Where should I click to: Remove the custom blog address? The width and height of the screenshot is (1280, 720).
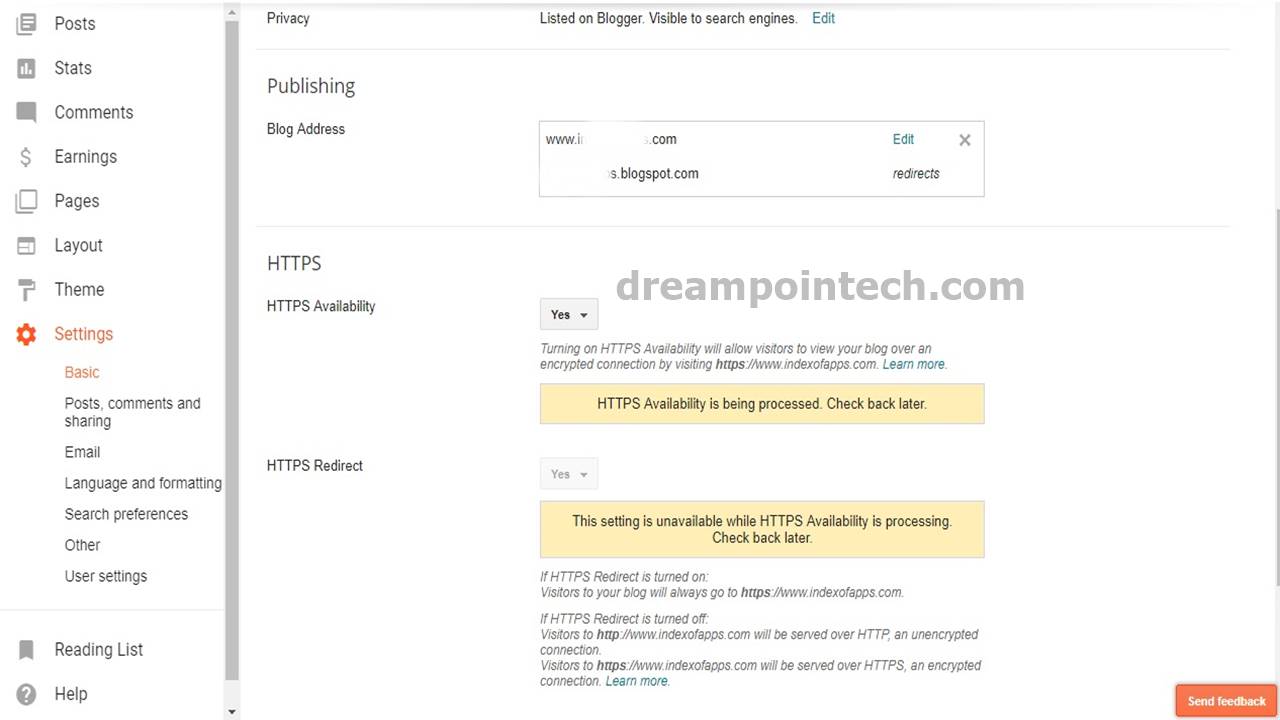[x=964, y=139]
